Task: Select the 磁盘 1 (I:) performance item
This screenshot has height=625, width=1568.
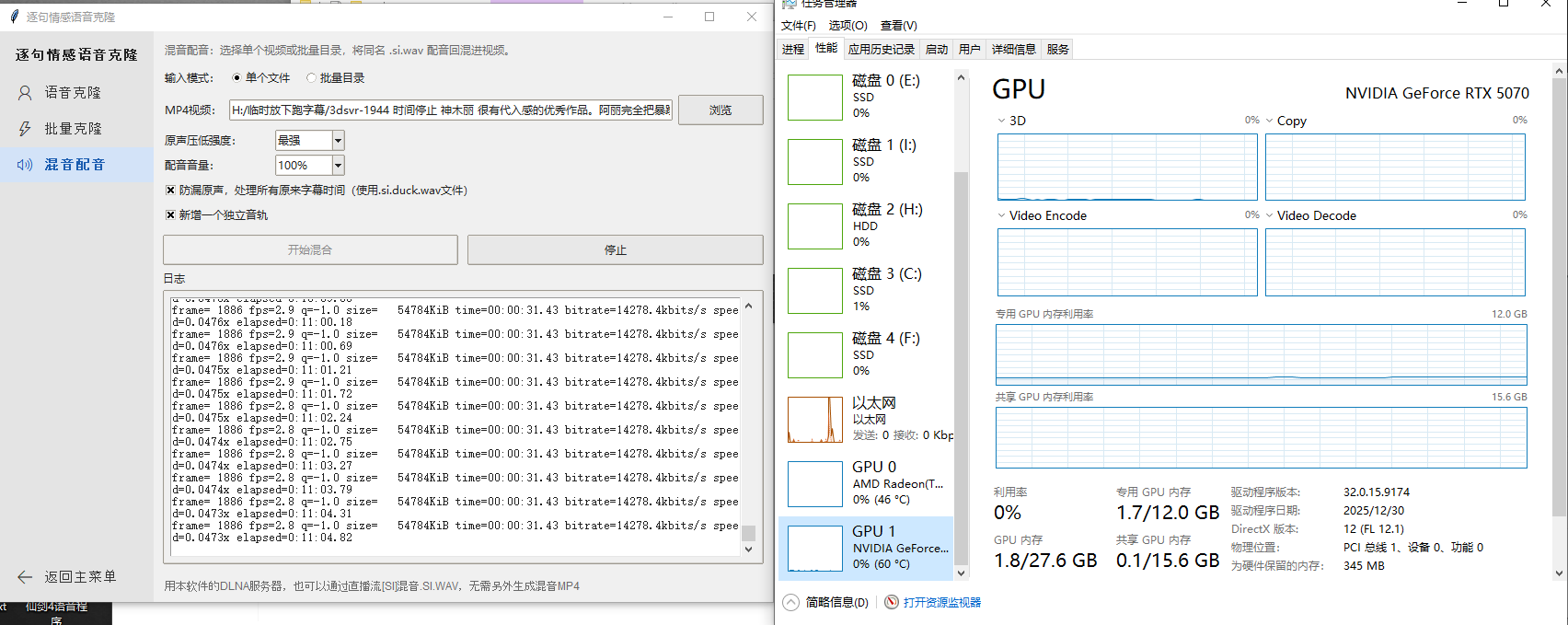Action: (866, 161)
